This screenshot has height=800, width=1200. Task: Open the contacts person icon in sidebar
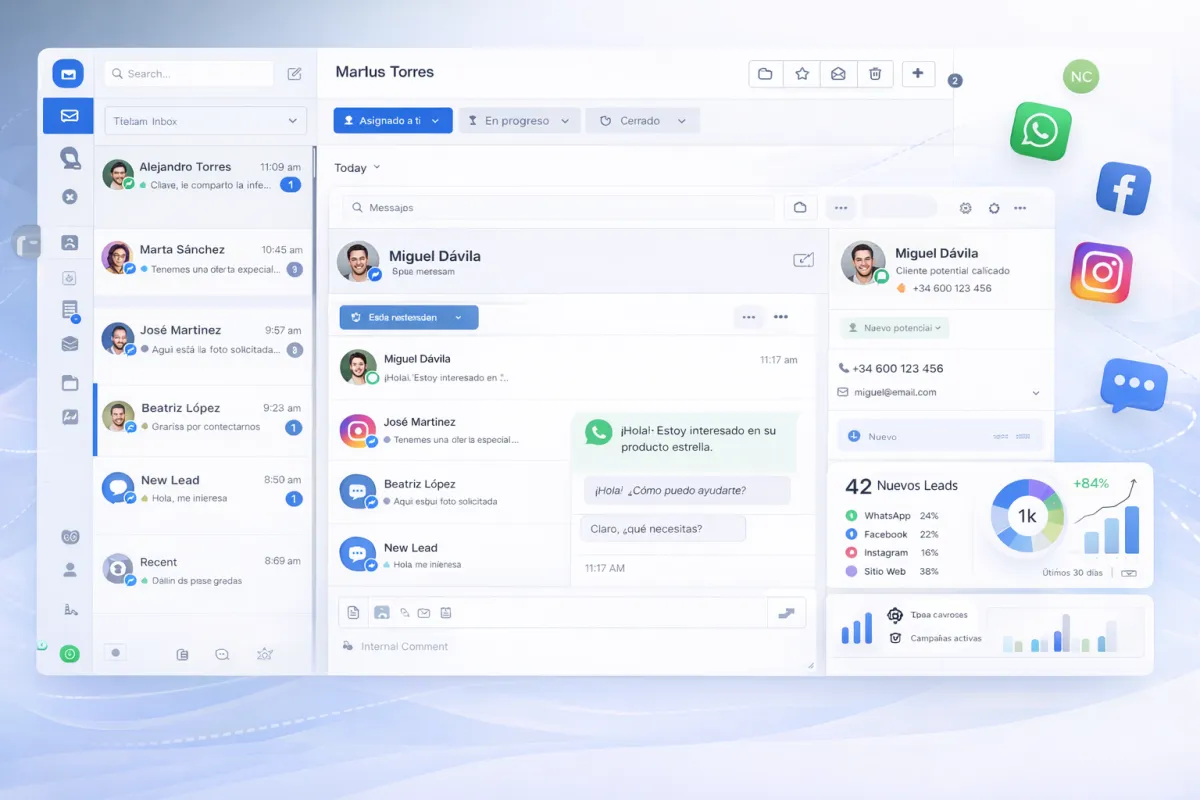70,570
